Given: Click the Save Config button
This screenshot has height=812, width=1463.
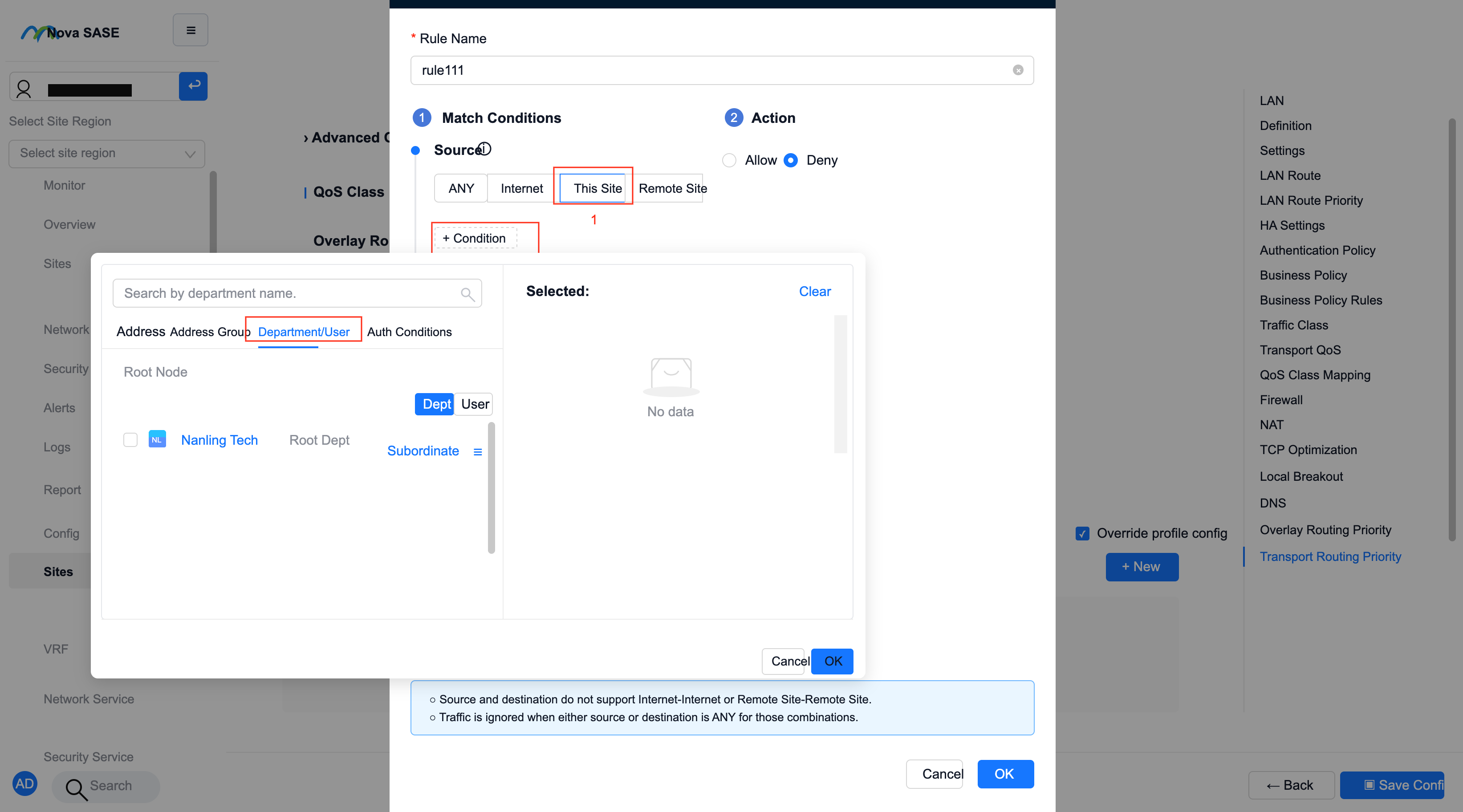Looking at the screenshot, I should pos(1392,785).
